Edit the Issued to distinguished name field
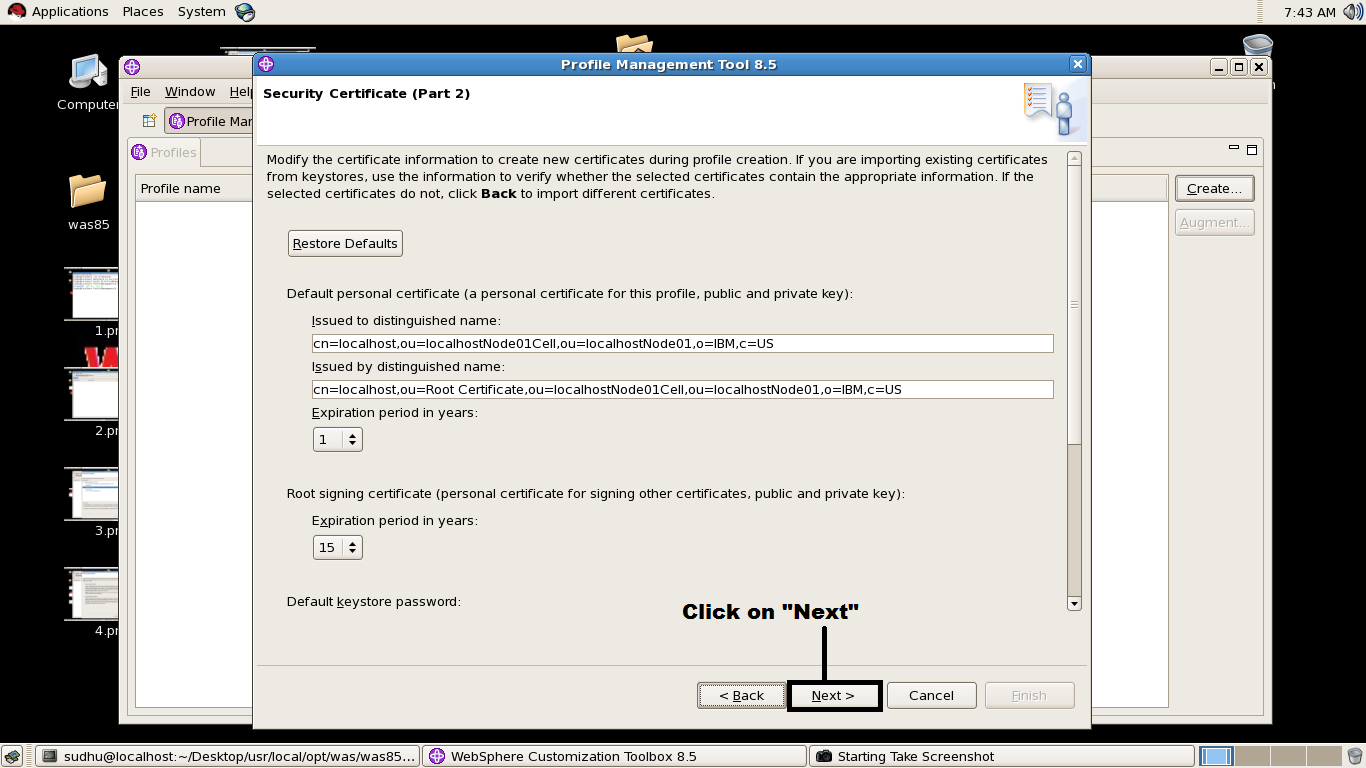The width and height of the screenshot is (1366, 768). [682, 343]
